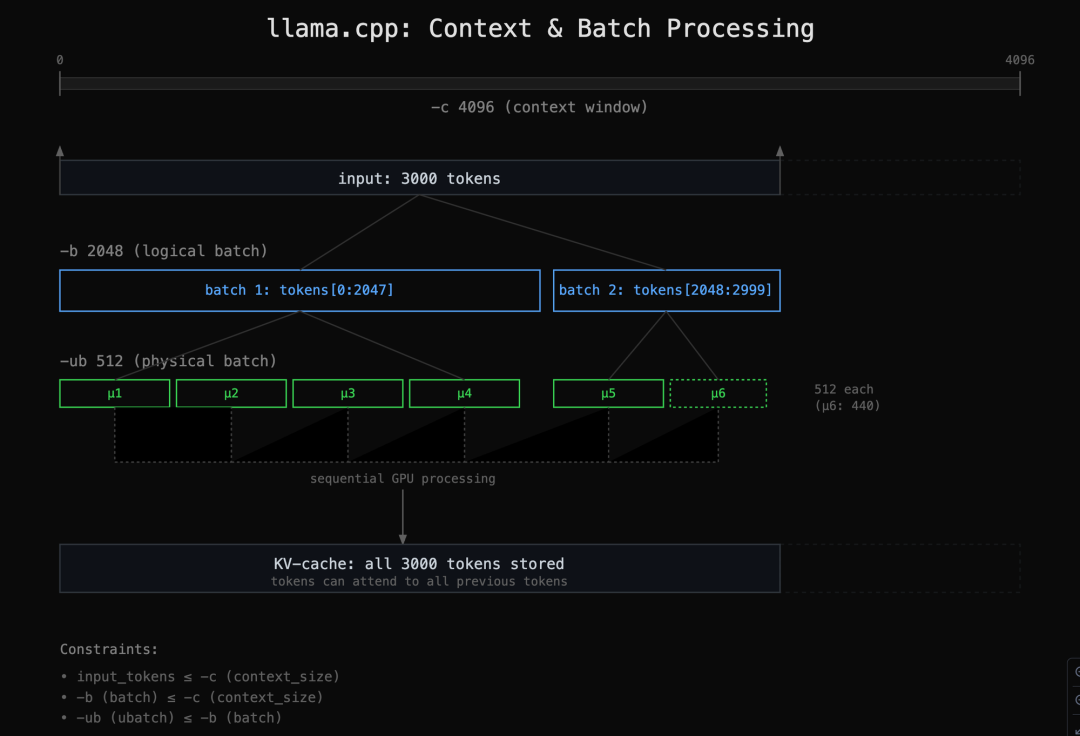
Task: Click the diagram title llama.cpp: Context & Batch Processing
Action: coord(540,28)
